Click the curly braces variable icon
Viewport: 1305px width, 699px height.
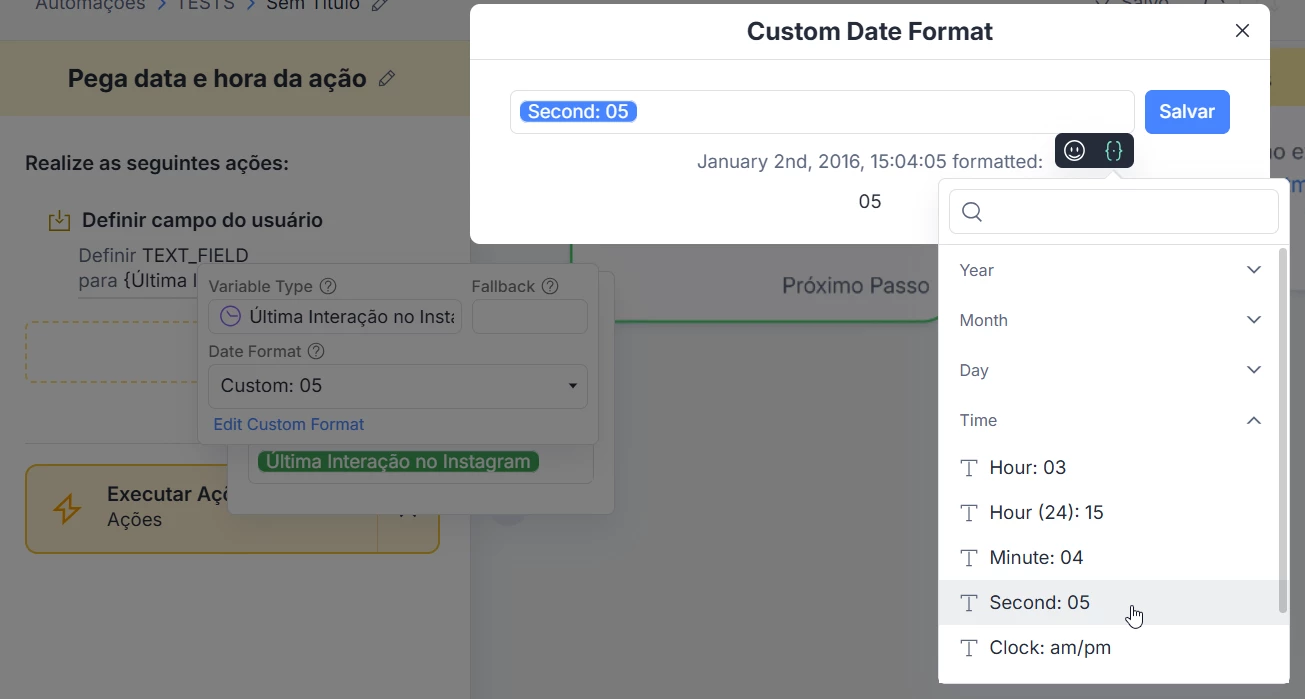[1114, 151]
